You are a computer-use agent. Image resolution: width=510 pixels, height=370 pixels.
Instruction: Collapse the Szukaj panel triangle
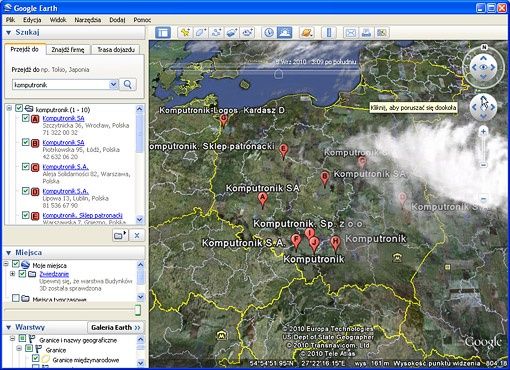(9, 33)
